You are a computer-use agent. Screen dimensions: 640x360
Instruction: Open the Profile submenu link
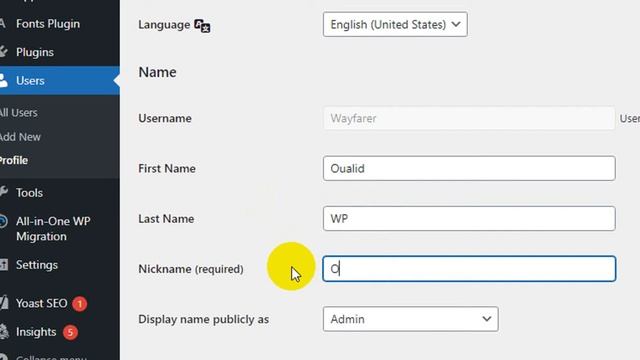[14, 160]
